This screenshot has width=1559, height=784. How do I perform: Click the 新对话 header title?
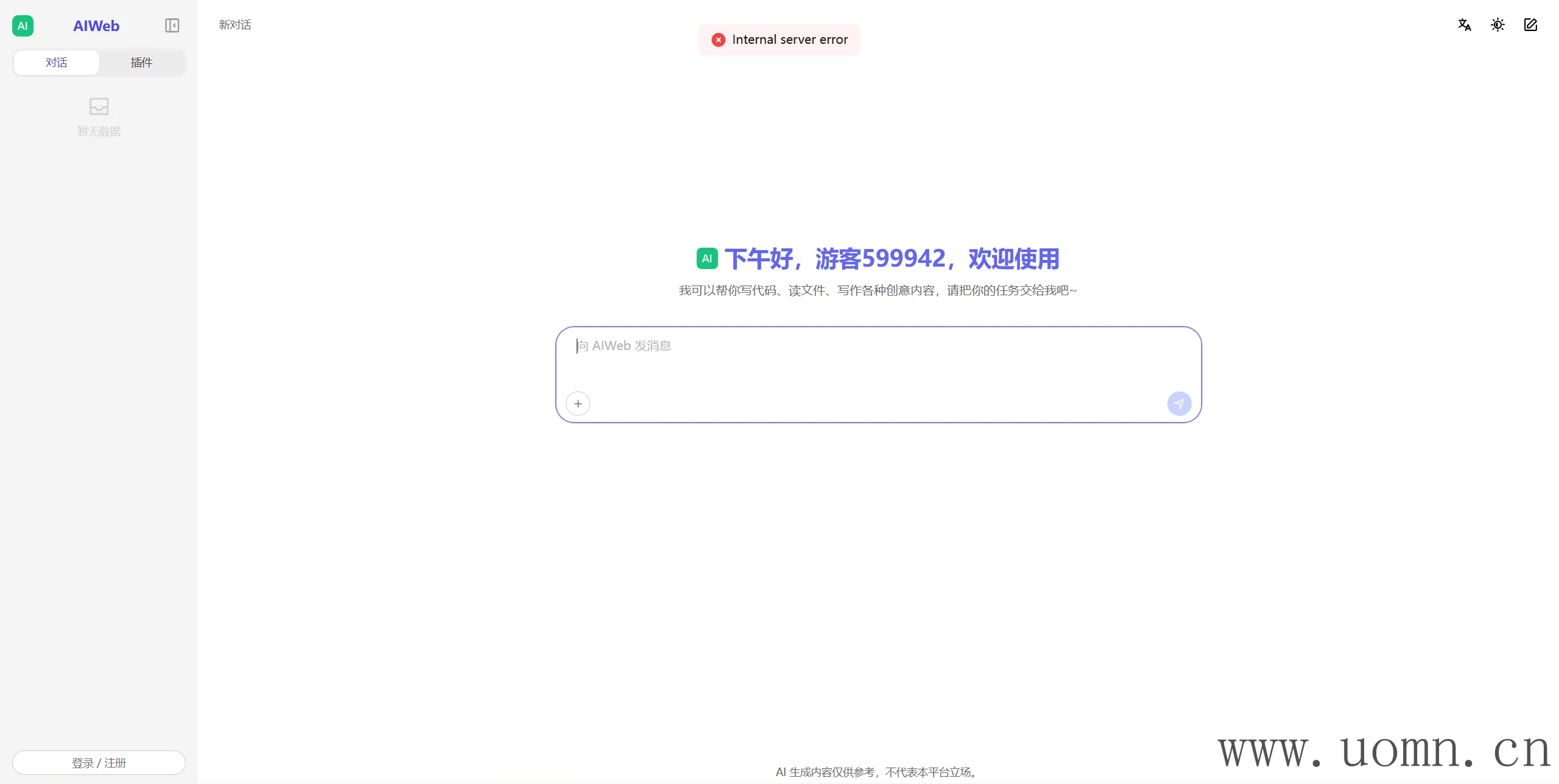(x=235, y=25)
